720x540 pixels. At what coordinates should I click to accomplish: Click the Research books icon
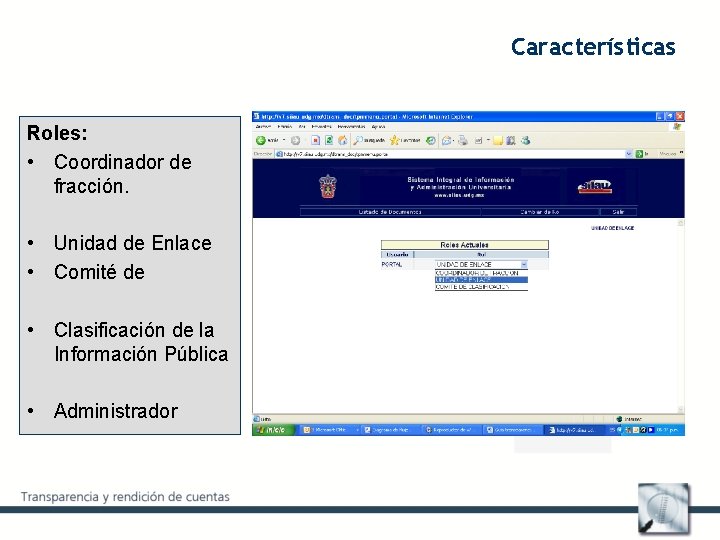point(511,141)
